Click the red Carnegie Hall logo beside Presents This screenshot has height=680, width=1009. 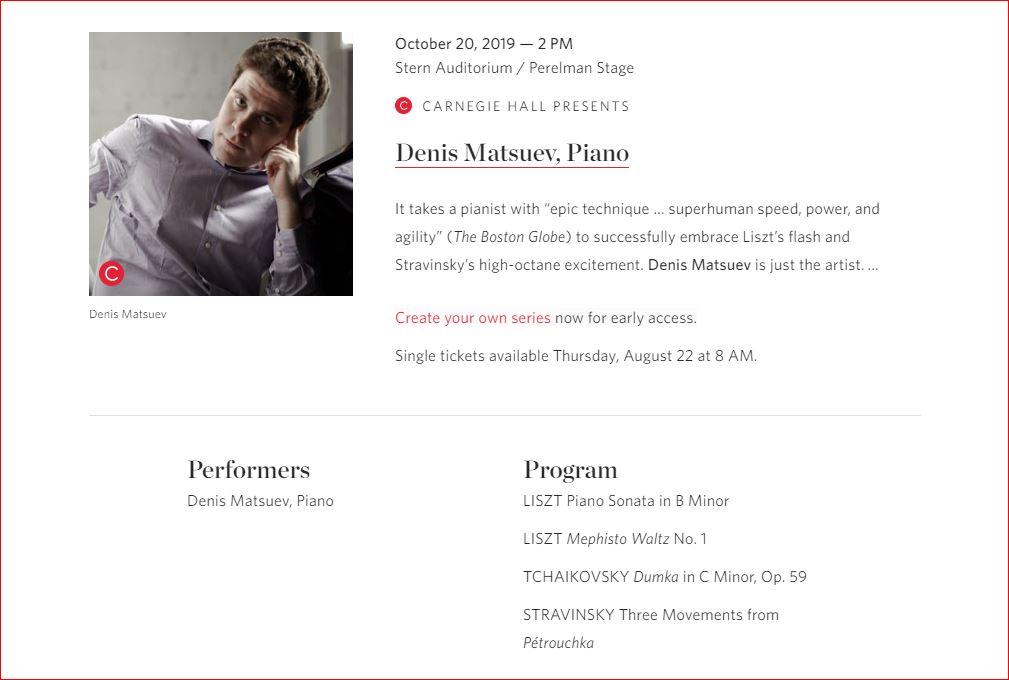coord(403,106)
